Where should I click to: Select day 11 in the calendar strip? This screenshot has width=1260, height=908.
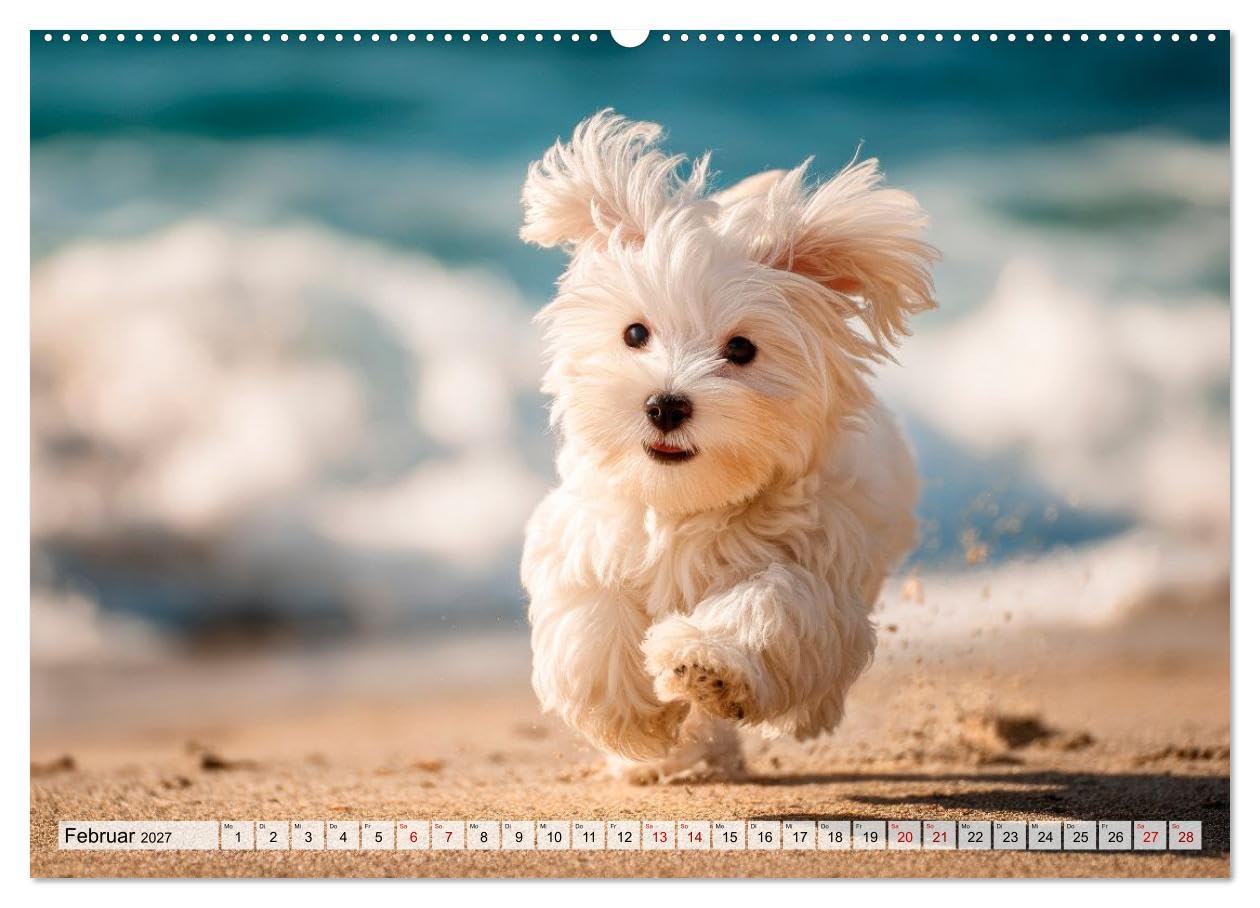pyautogui.click(x=588, y=836)
